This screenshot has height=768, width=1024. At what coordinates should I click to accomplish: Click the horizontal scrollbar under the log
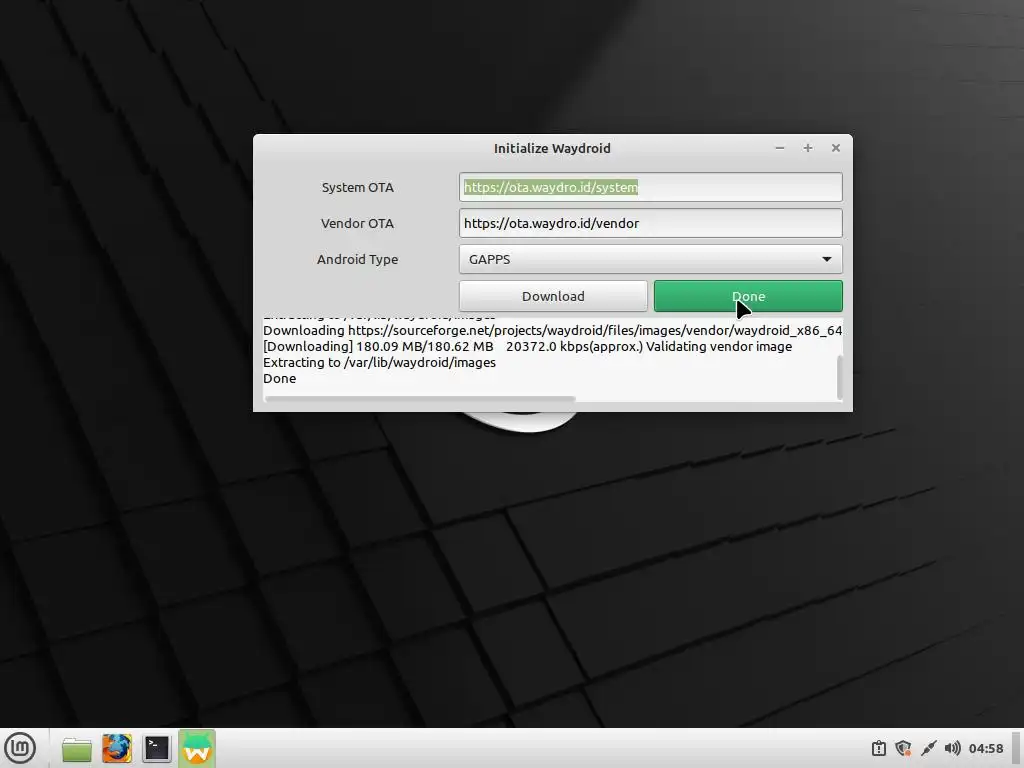420,399
